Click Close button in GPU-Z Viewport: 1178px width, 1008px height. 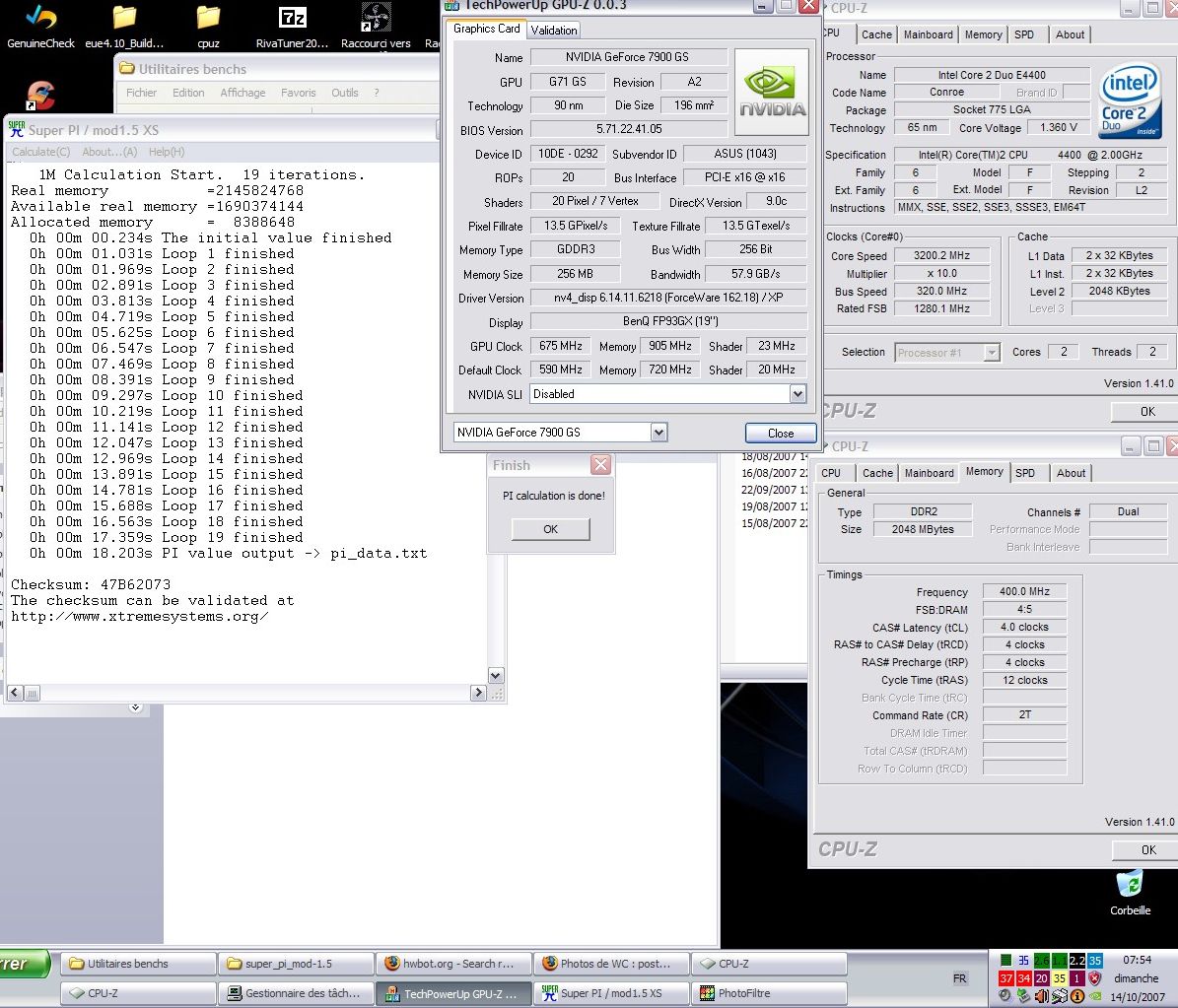click(x=781, y=433)
